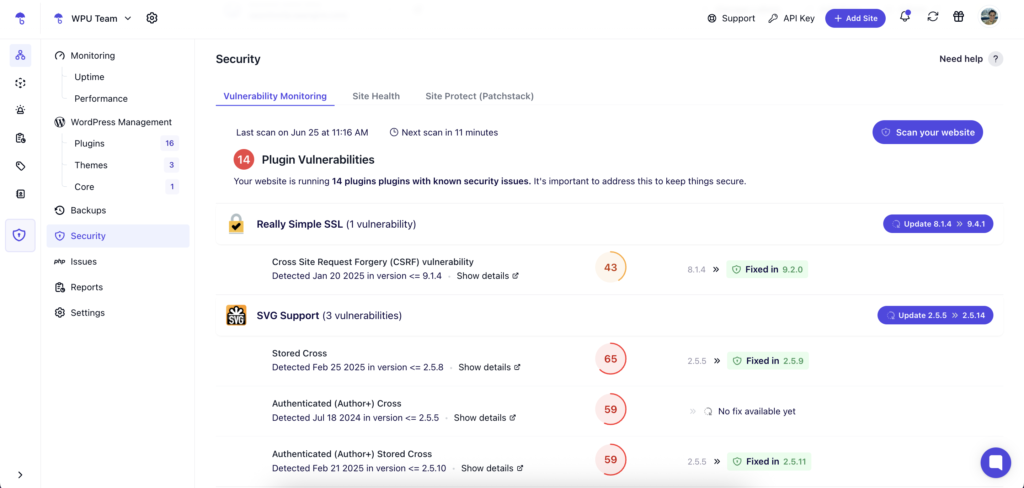Click Update 2.5.5 to 2.5.14 button
The height and width of the screenshot is (488, 1024).
click(935, 315)
